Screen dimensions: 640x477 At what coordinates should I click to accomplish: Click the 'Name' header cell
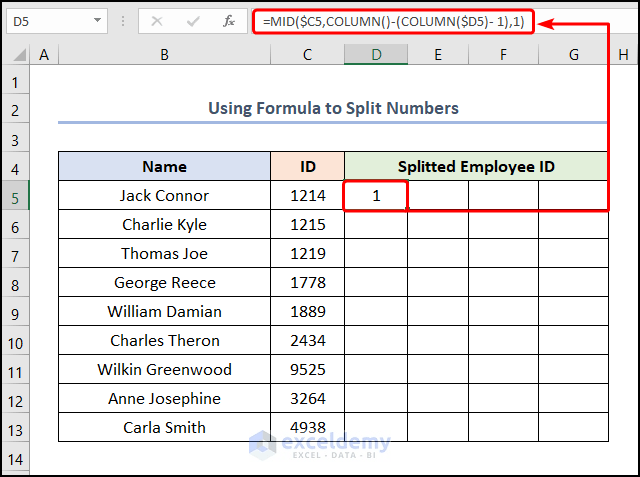pyautogui.click(x=164, y=166)
